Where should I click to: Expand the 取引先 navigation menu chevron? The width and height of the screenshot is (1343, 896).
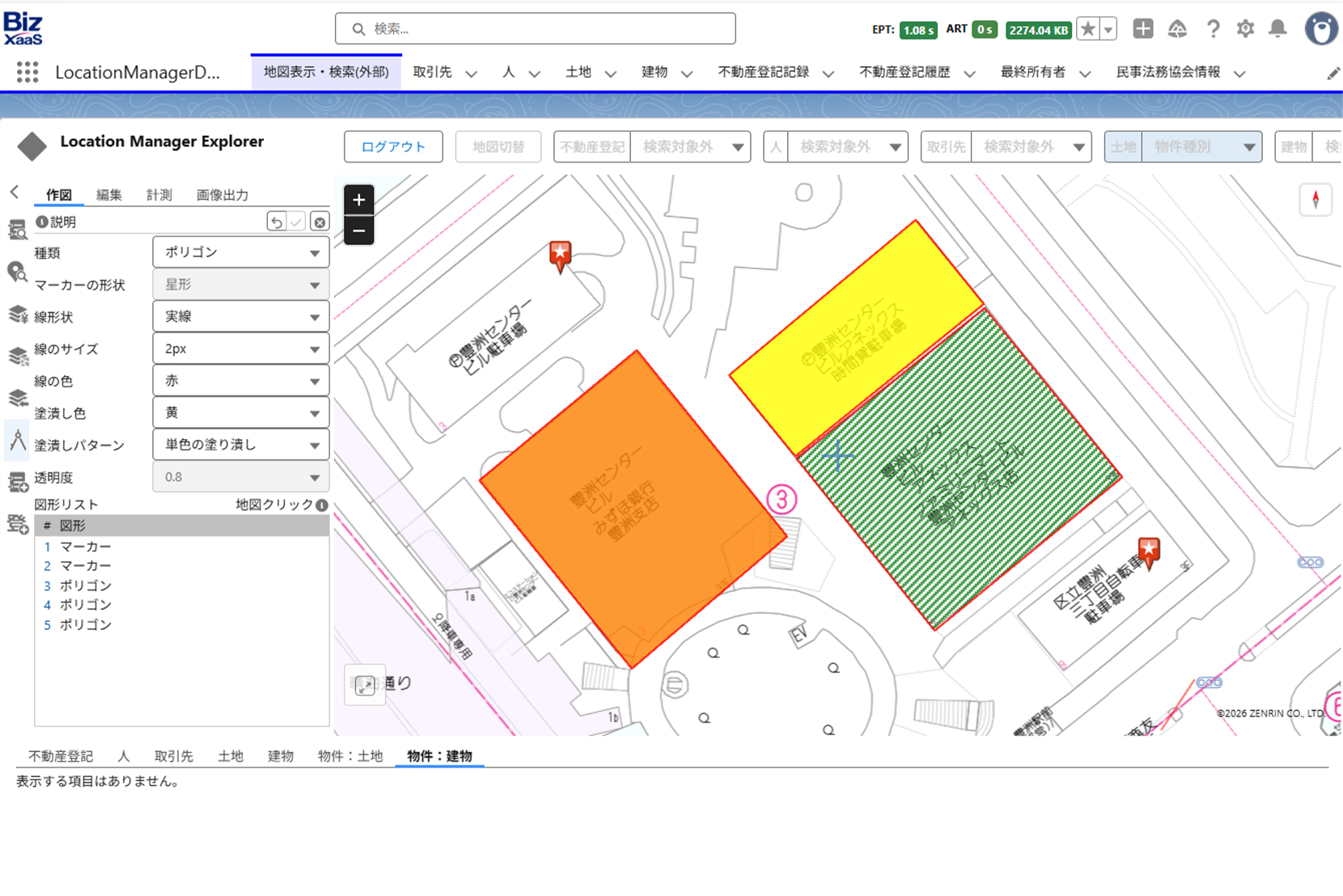(471, 74)
